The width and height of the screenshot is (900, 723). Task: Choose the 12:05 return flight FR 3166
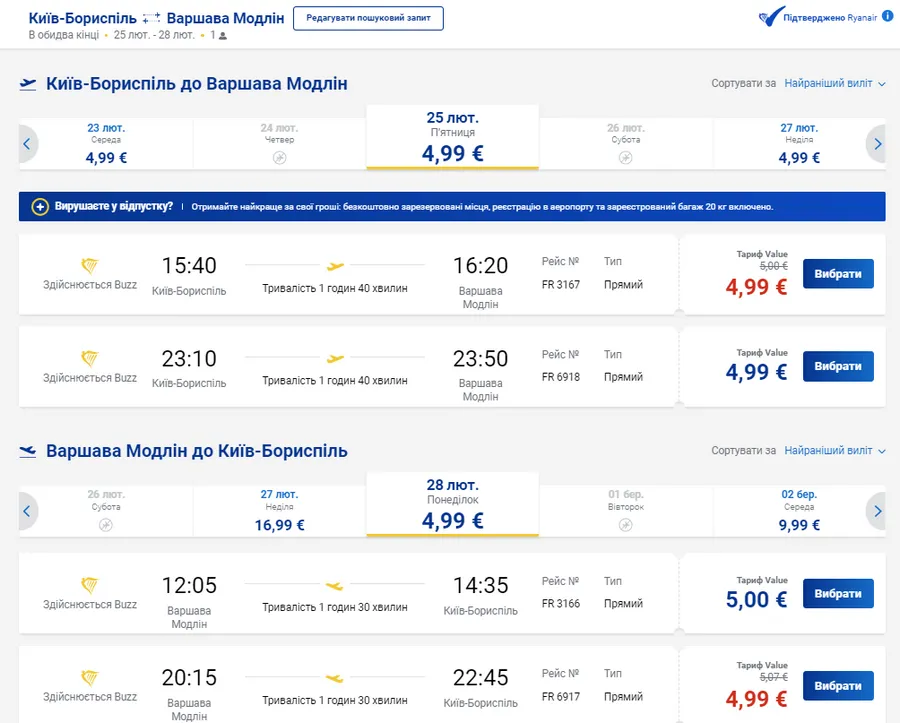click(x=837, y=593)
